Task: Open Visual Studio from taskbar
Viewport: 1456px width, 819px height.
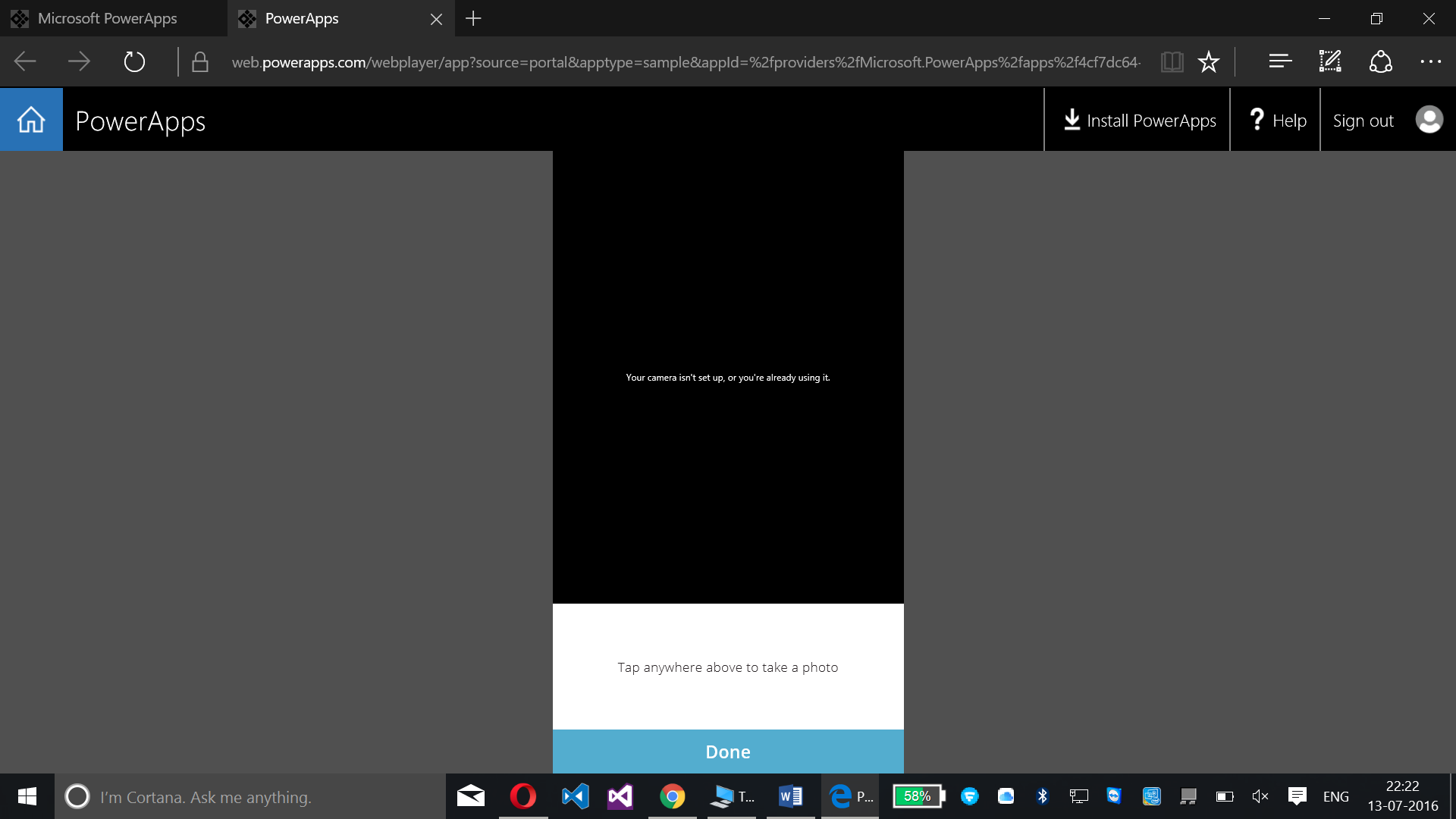Action: (x=620, y=796)
